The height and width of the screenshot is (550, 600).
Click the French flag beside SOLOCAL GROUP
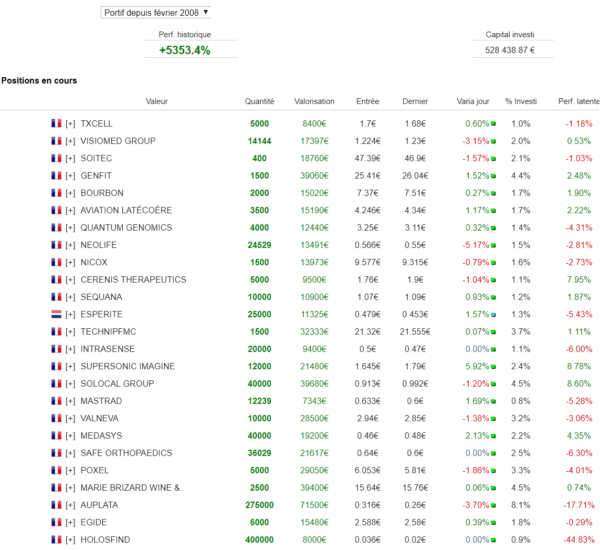[56, 383]
